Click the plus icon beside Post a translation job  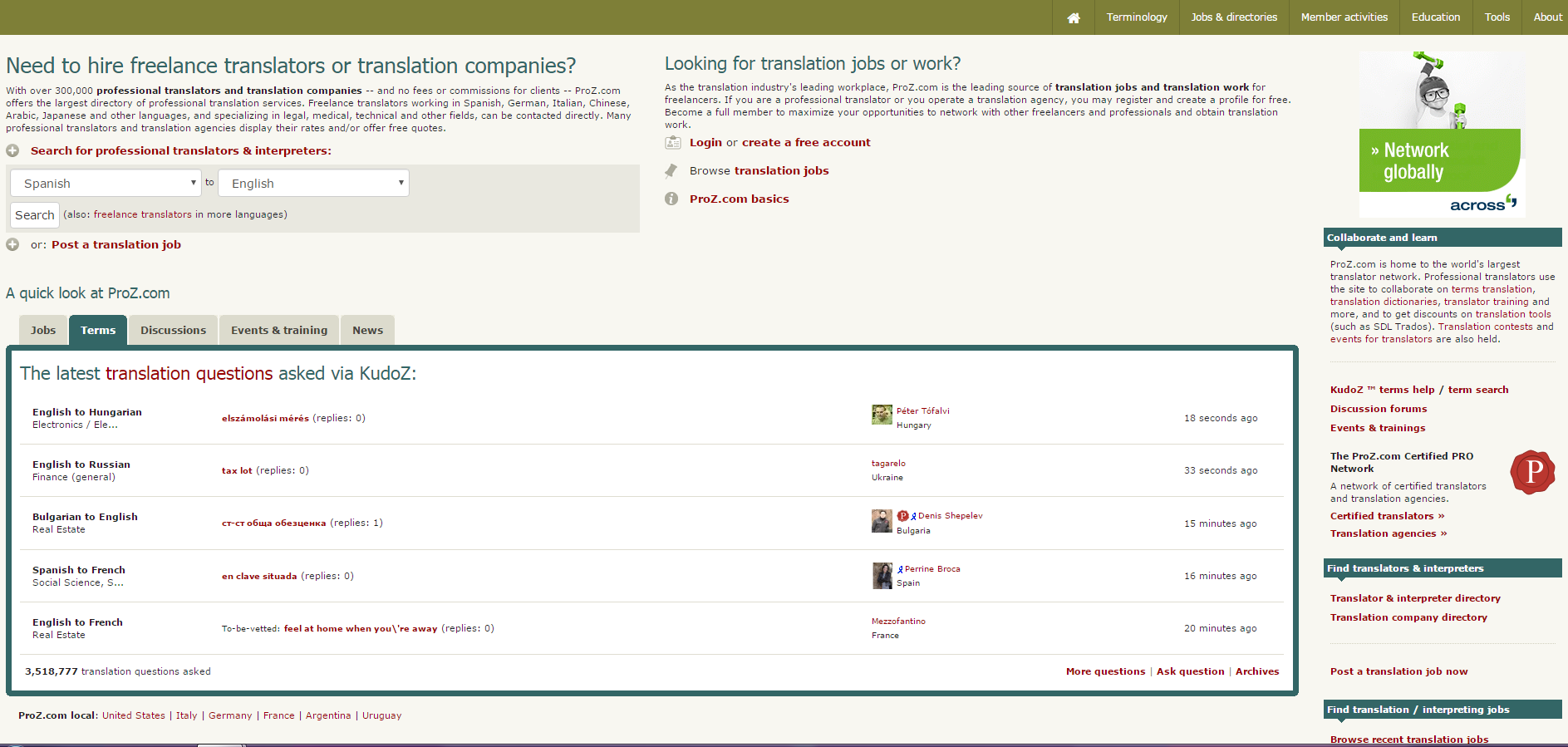(12, 244)
